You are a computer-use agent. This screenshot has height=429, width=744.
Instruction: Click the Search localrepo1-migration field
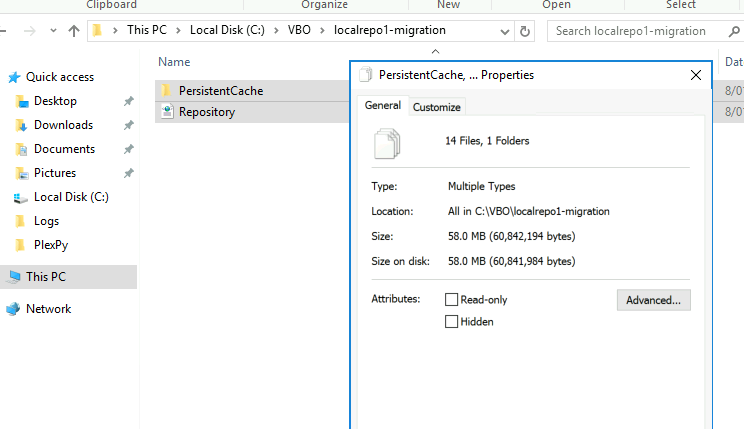click(636, 31)
